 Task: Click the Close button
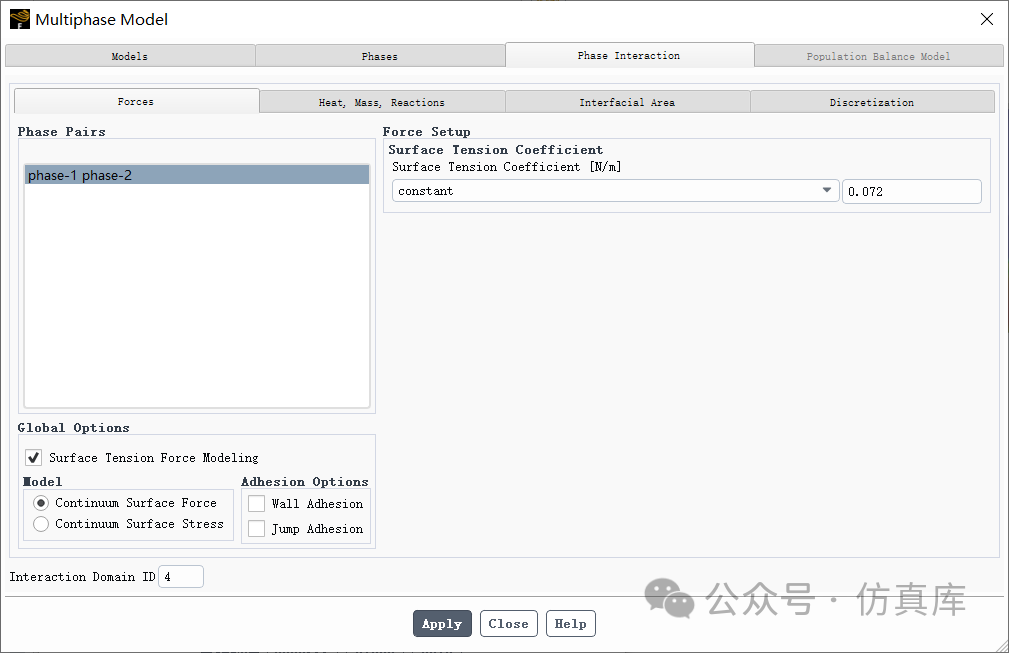pyautogui.click(x=508, y=623)
